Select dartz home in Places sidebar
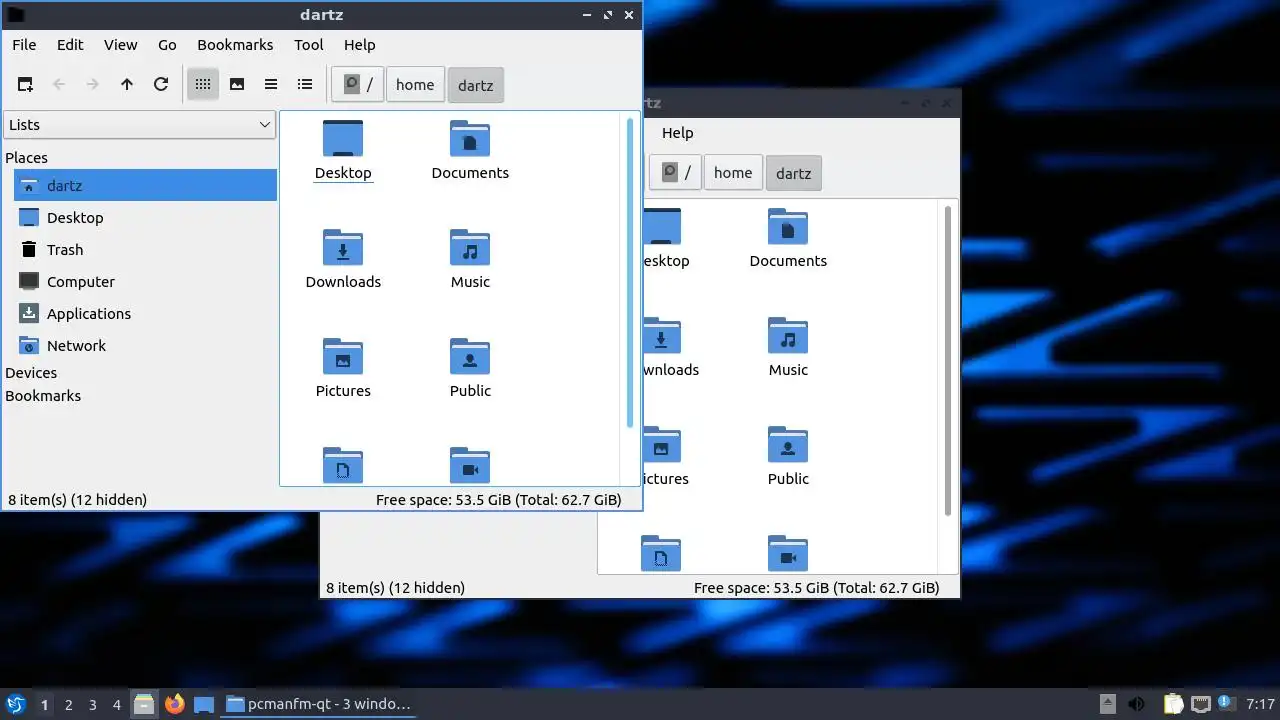Screen dimensions: 1280x720 click(x=145, y=186)
